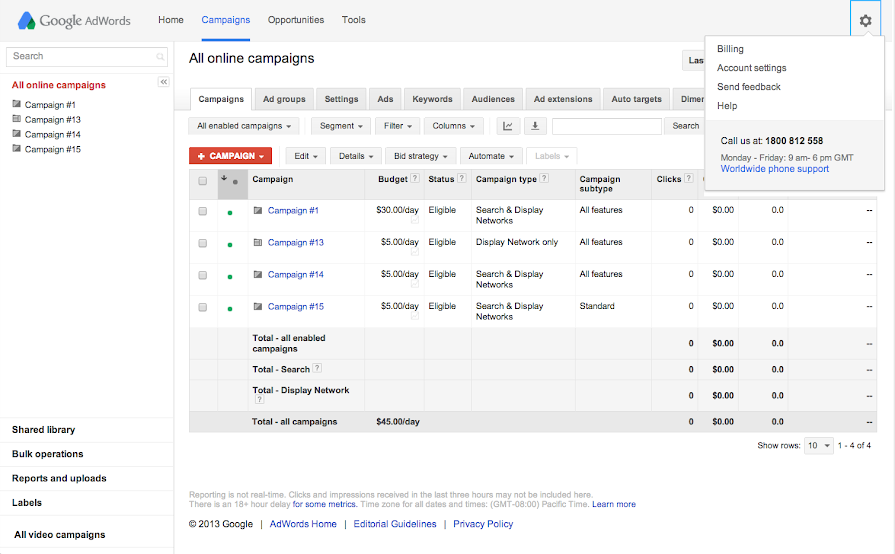This screenshot has height=554, width=895.
Task: Tick the checkbox for Campaign #1
Action: 203,211
